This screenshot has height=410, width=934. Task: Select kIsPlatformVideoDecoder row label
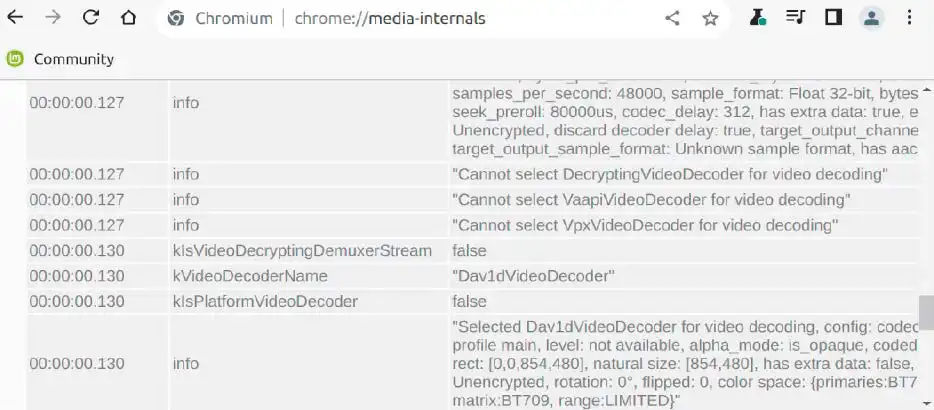(x=265, y=301)
